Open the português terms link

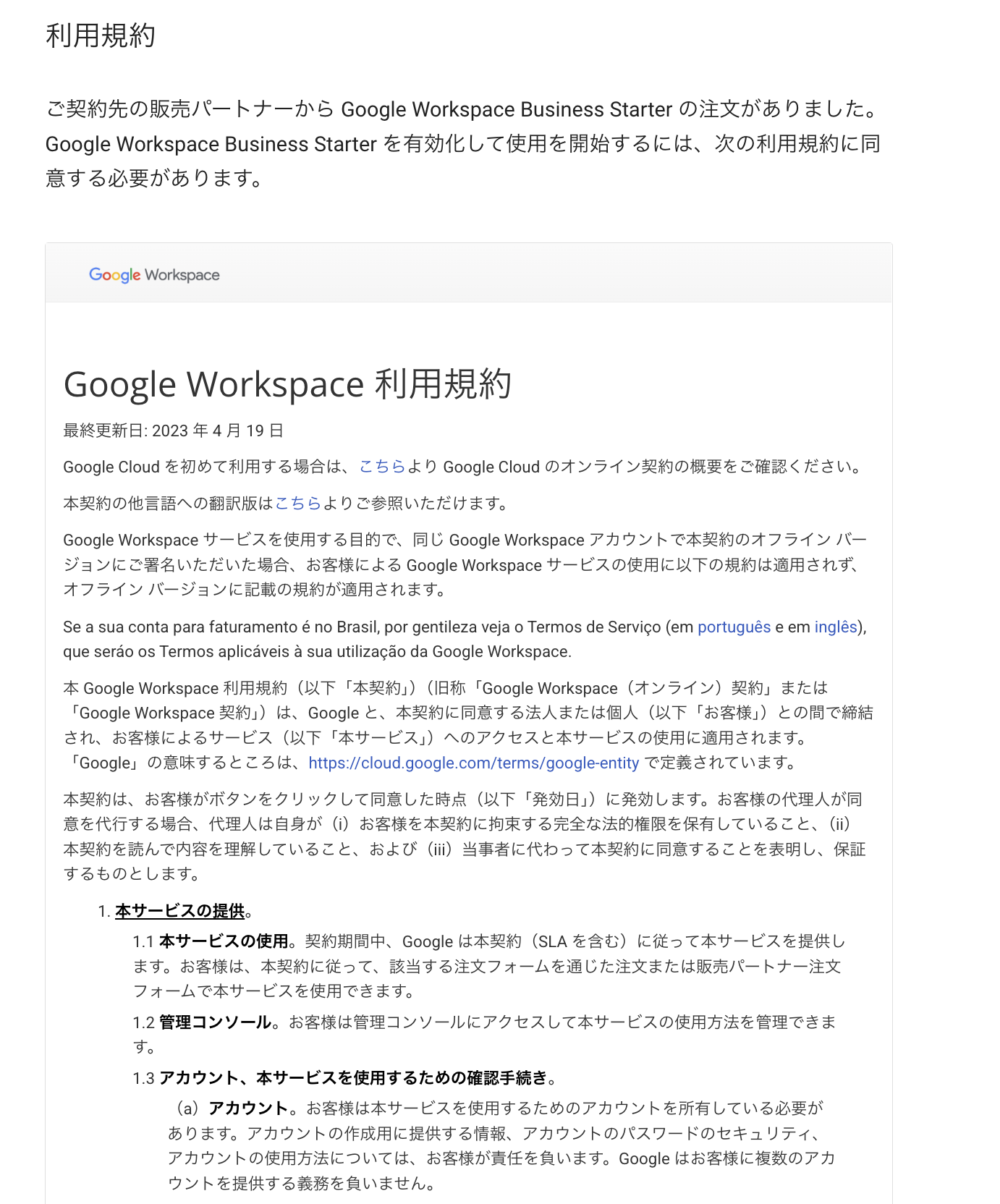[734, 627]
